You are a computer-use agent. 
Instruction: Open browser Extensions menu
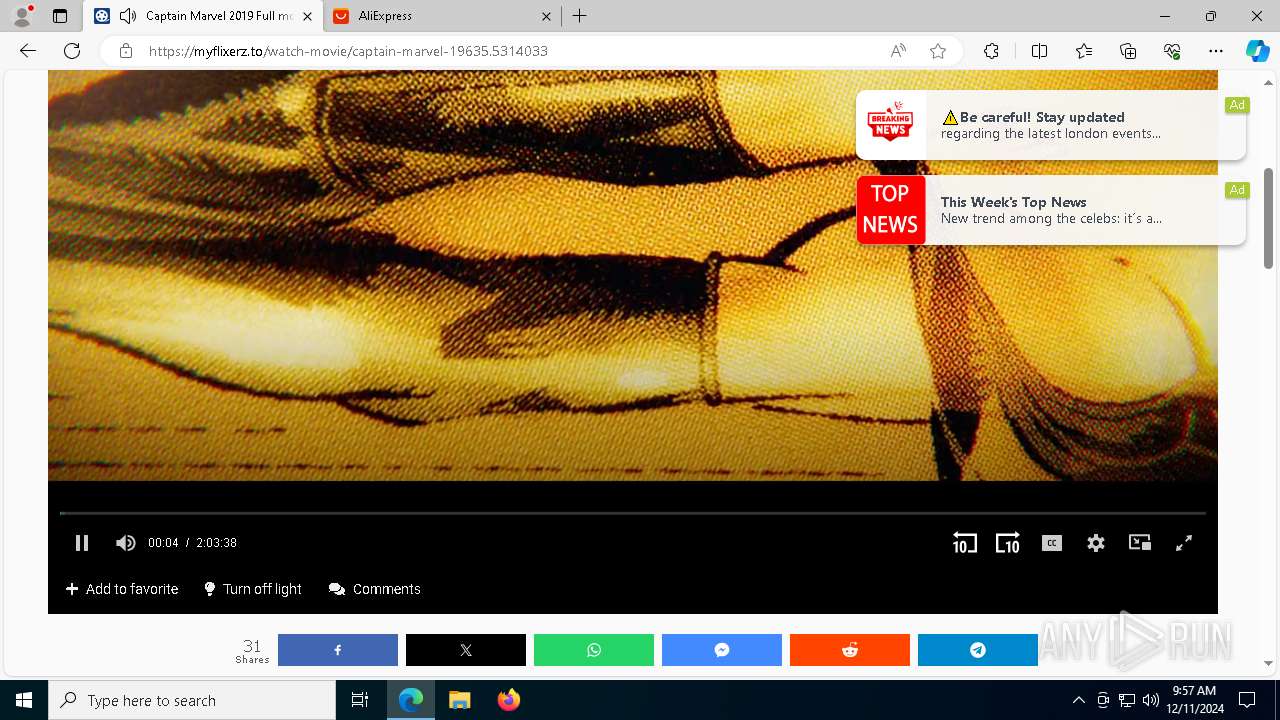[991, 51]
